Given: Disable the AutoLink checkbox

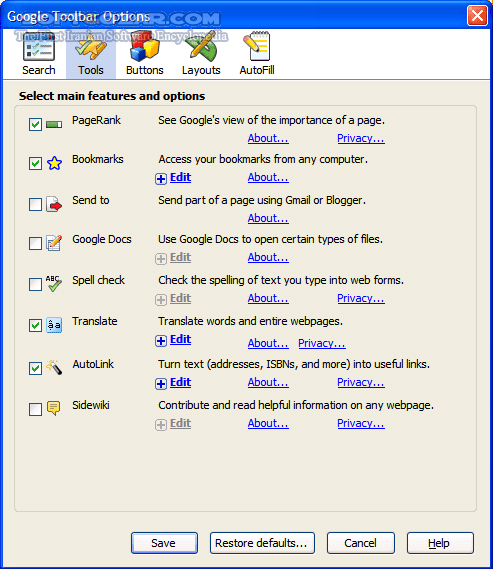Looking at the screenshot, I should coord(35,368).
